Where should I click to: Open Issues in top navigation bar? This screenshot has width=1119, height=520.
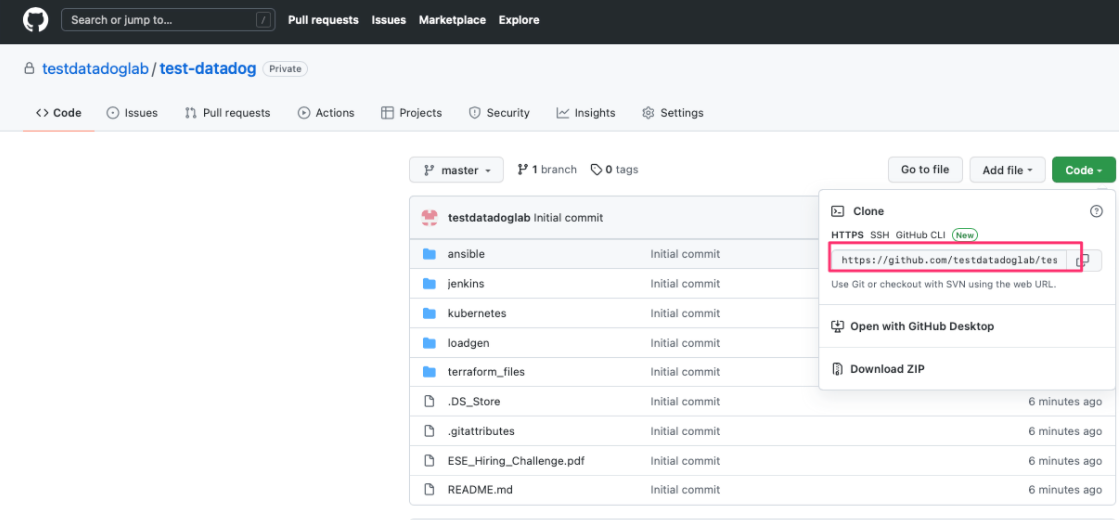pos(389,20)
